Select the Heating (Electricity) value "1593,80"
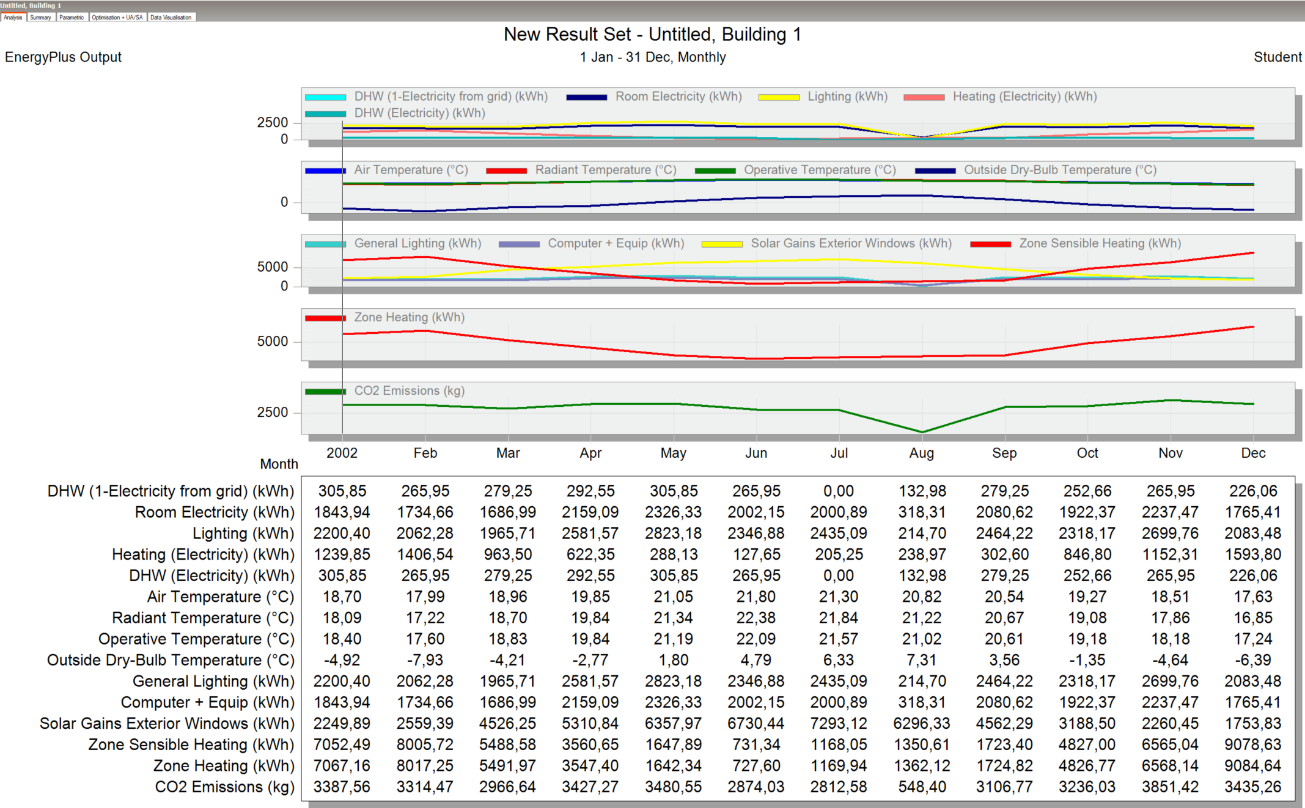Screen dimensions: 1305x808 pyautogui.click(x=1253, y=554)
